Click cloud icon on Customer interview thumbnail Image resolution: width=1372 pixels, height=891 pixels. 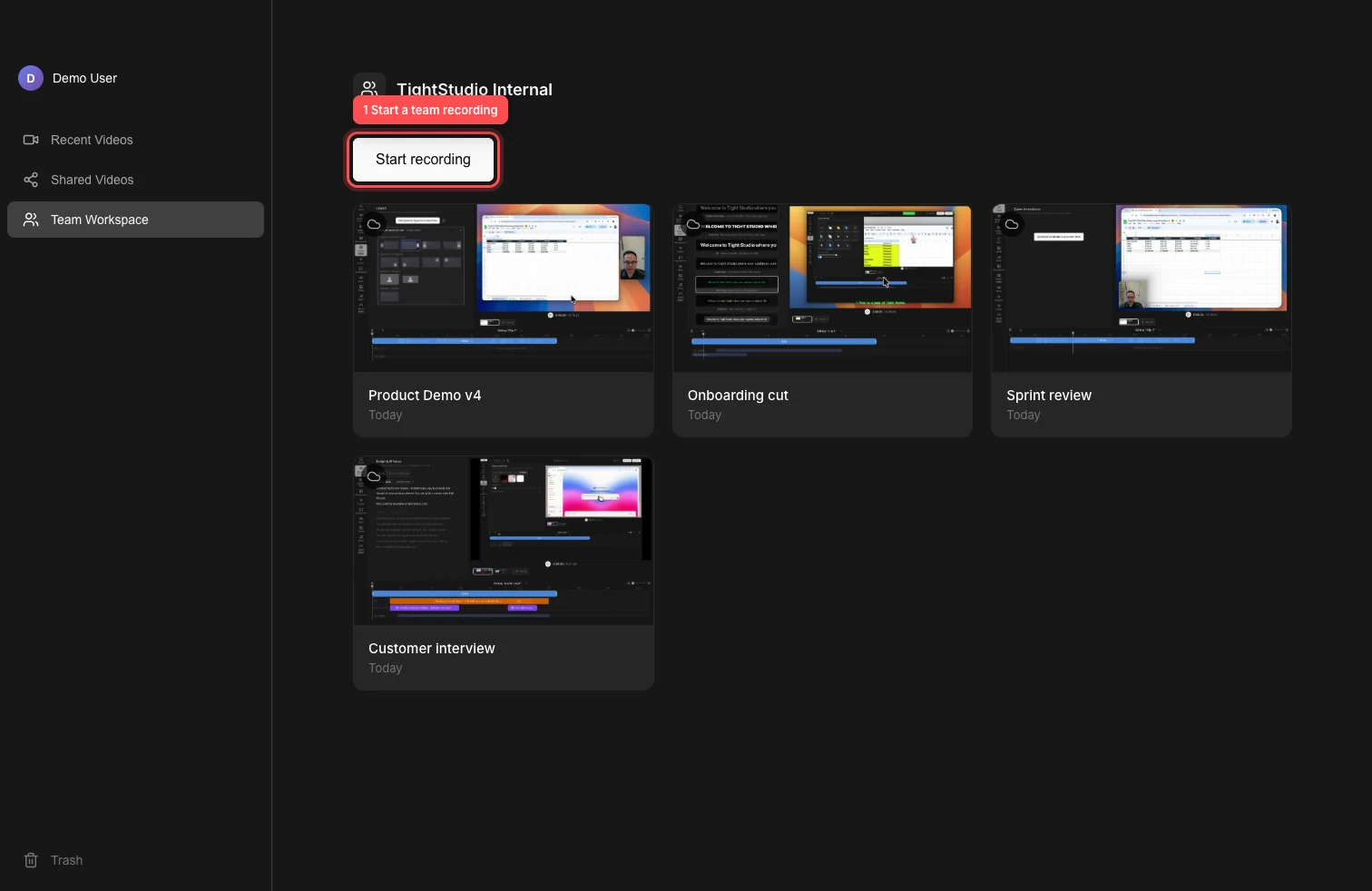coord(374,476)
